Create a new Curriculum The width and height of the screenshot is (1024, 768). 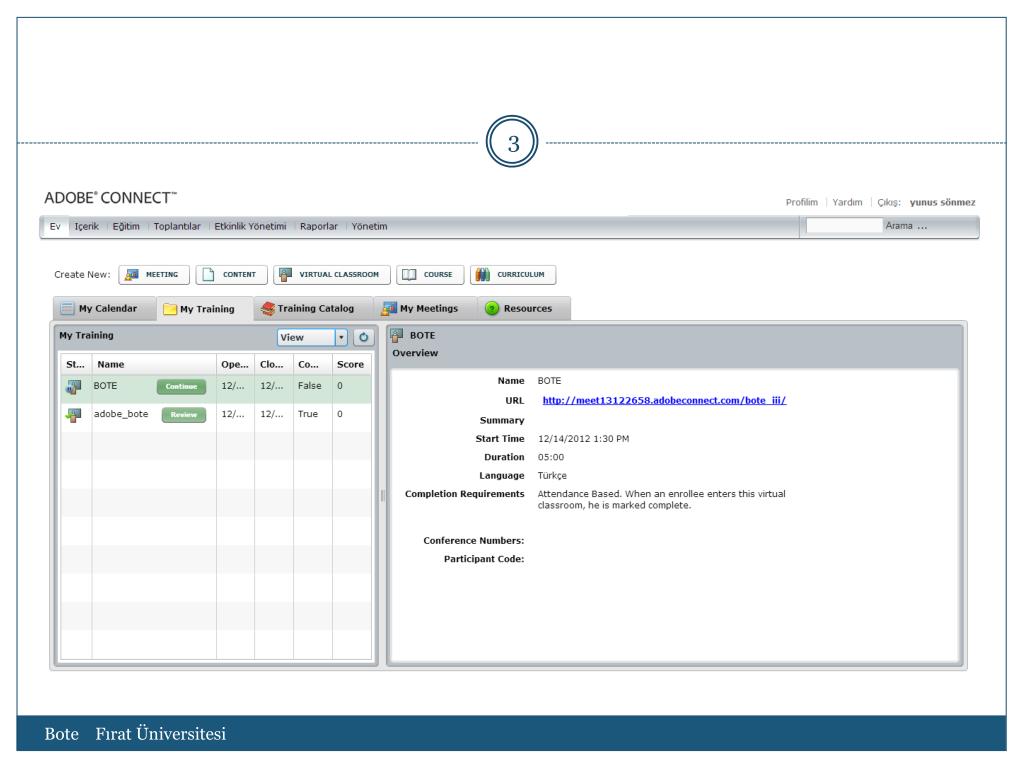tap(513, 275)
